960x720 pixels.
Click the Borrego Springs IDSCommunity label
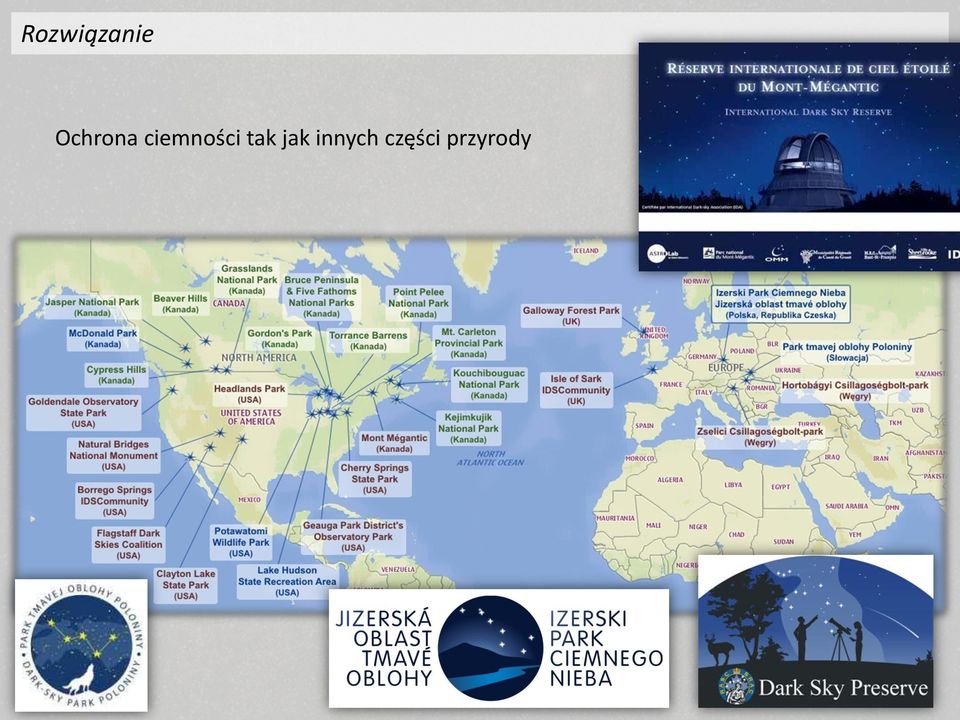point(114,501)
